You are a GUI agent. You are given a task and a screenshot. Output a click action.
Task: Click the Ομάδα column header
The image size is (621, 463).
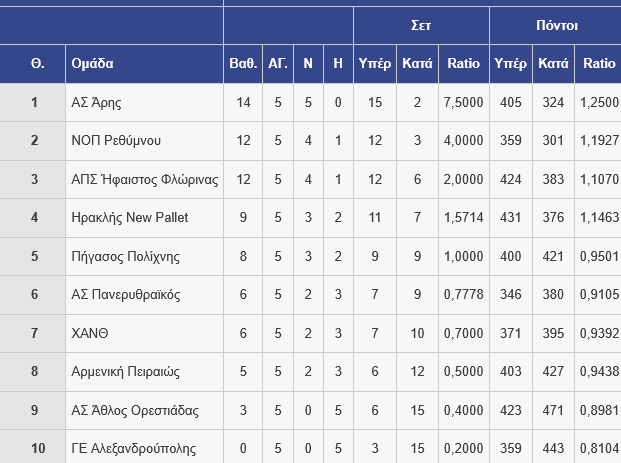[x=93, y=63]
